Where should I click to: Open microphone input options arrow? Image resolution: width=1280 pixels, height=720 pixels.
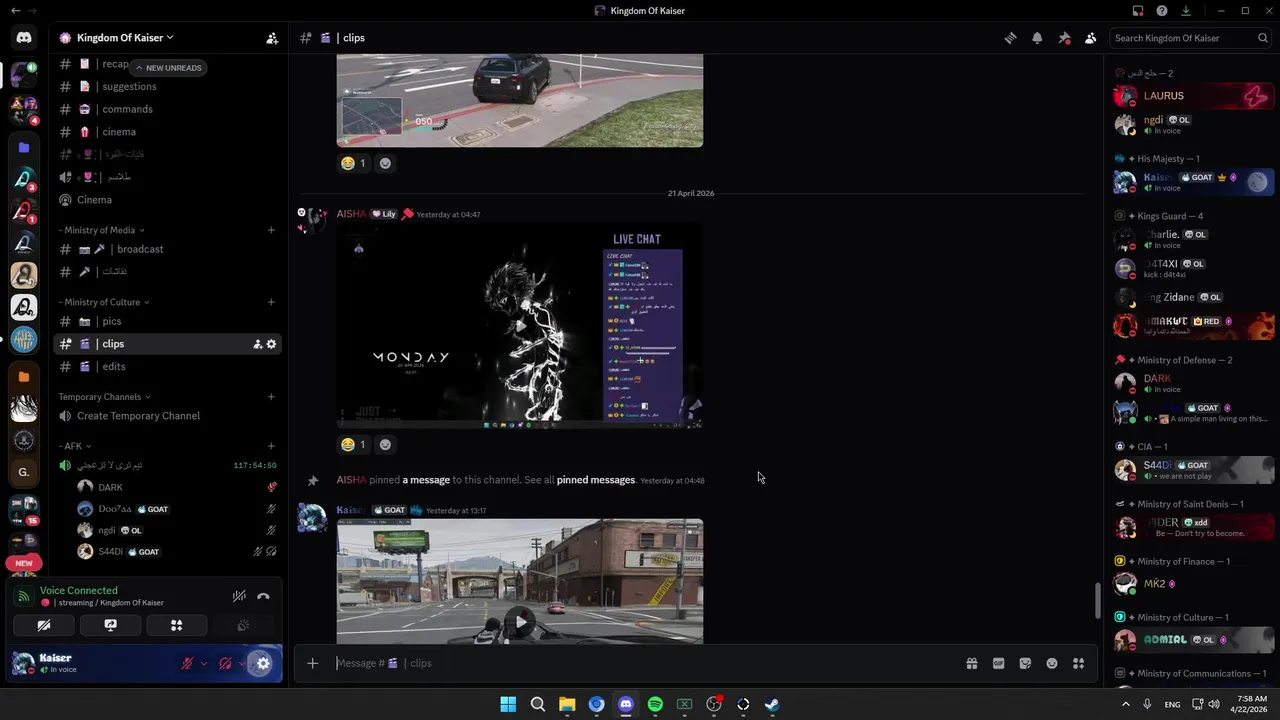pos(204,663)
